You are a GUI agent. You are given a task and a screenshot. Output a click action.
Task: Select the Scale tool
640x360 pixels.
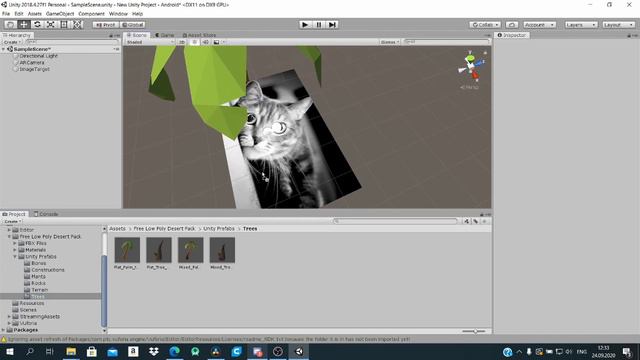click(51, 24)
